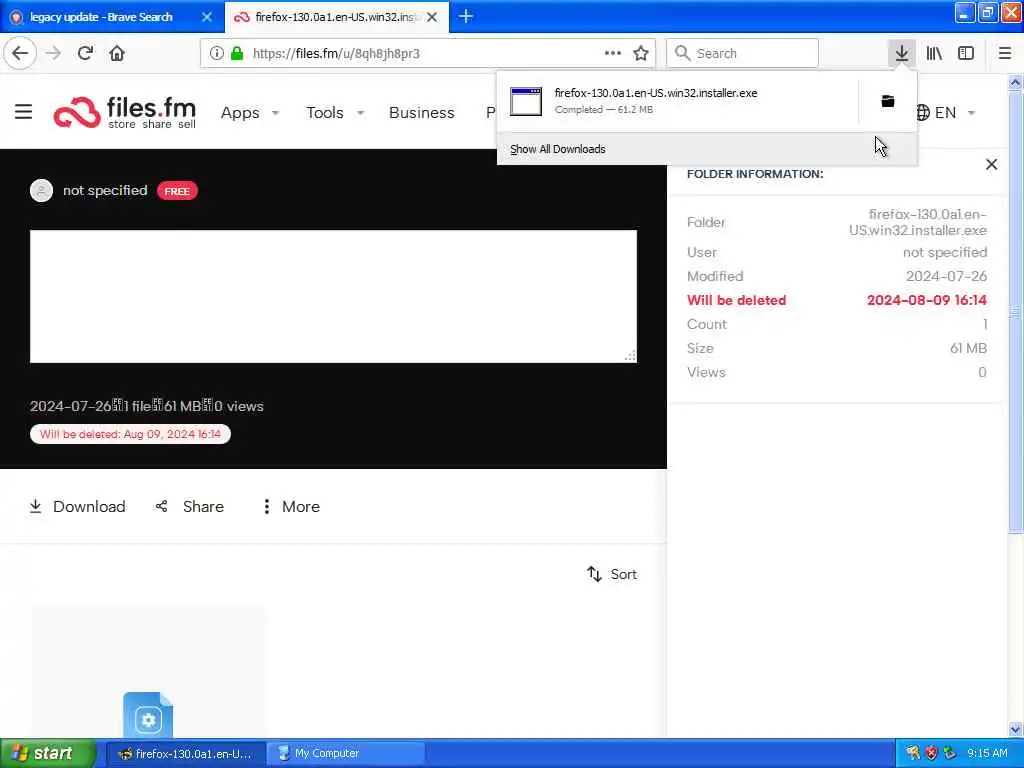Open containing folder for downloaded installer
Screen dimensions: 1024x768
(x=888, y=101)
